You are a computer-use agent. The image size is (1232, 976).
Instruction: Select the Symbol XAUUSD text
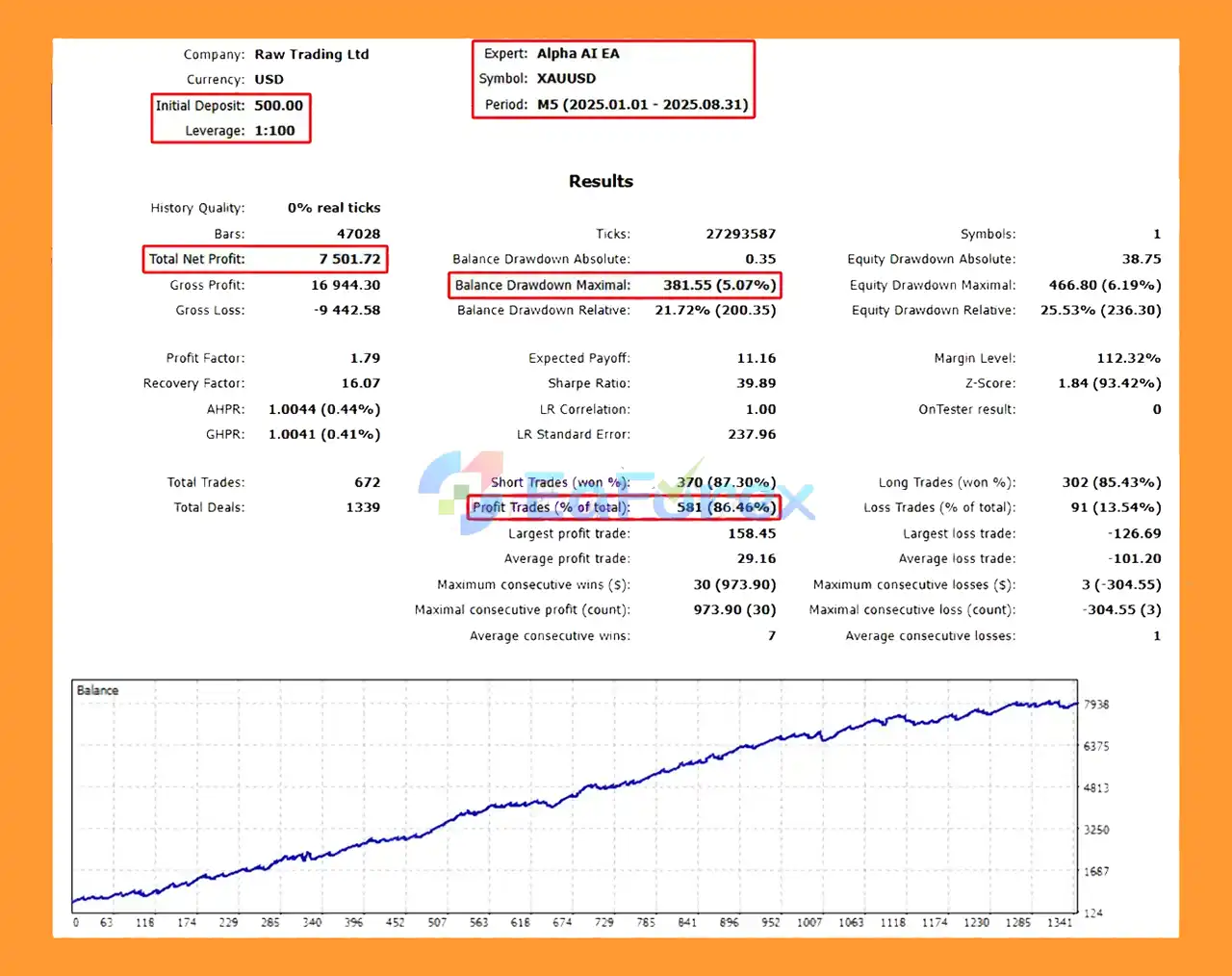coord(566,79)
